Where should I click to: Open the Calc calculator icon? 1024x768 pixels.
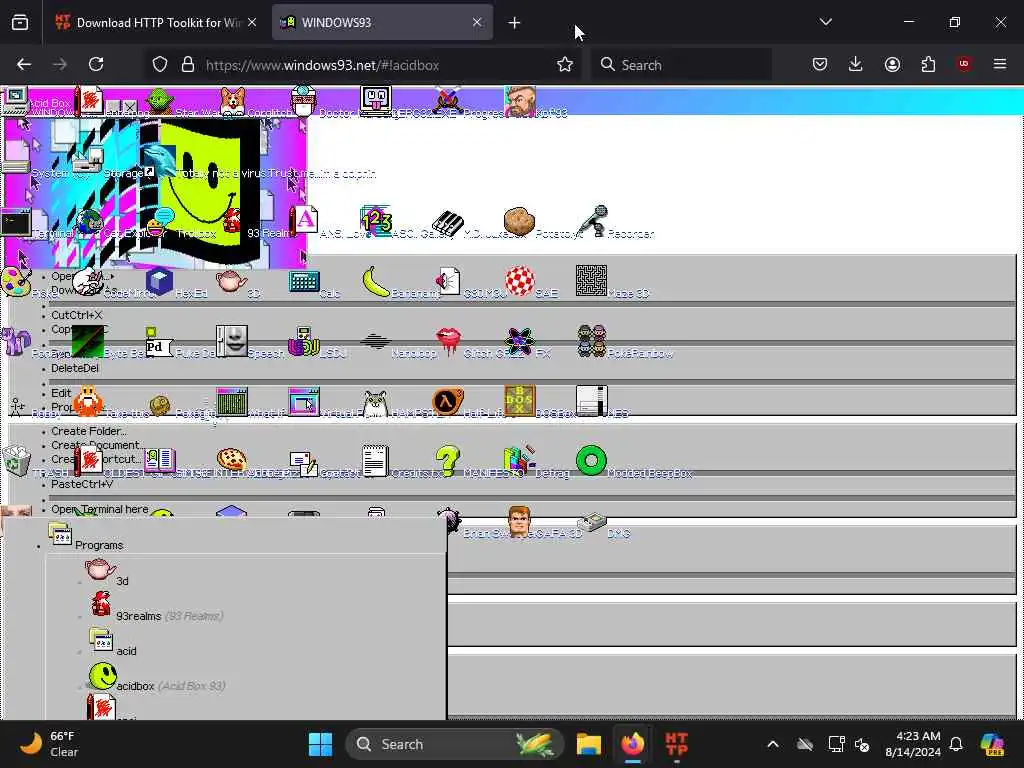point(304,281)
